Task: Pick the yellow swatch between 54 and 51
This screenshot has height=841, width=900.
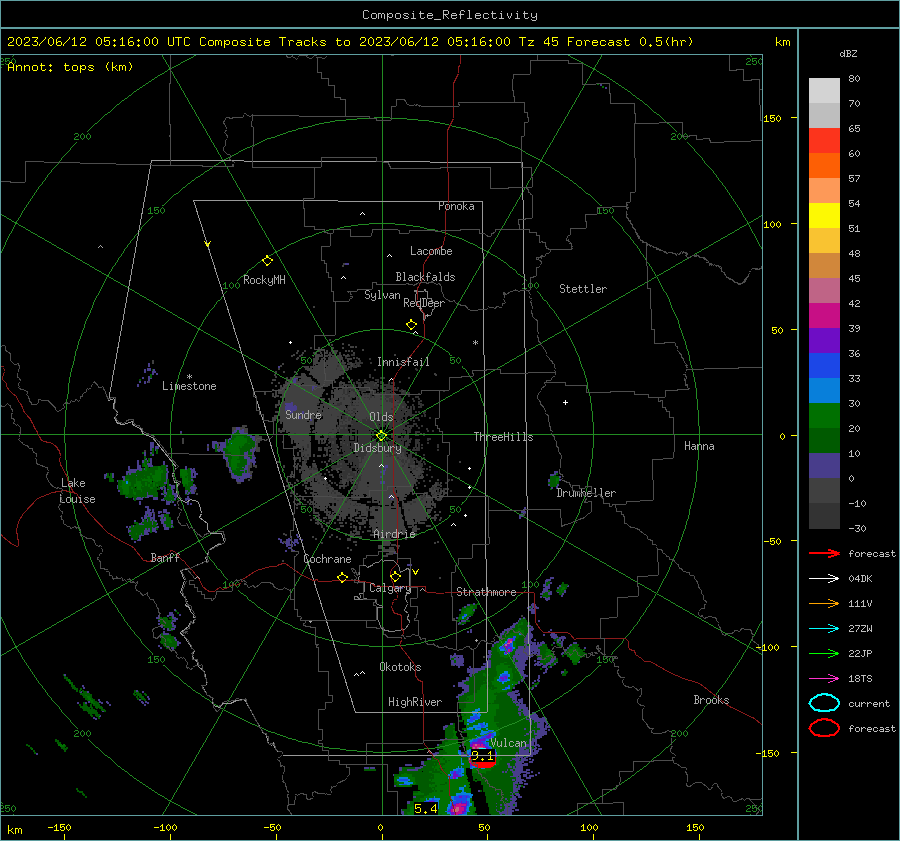Action: pyautogui.click(x=824, y=216)
